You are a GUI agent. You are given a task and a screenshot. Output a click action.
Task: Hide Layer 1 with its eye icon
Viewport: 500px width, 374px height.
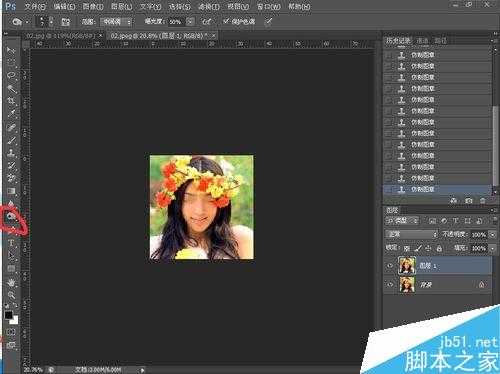tap(389, 266)
